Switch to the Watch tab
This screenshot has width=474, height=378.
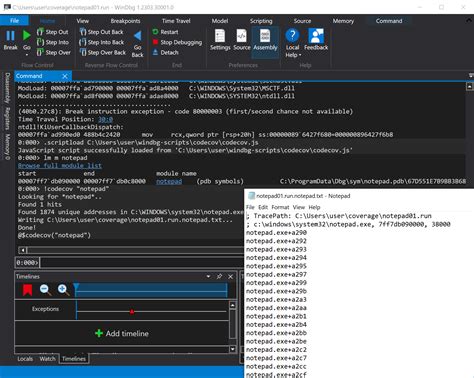pyautogui.click(x=47, y=359)
